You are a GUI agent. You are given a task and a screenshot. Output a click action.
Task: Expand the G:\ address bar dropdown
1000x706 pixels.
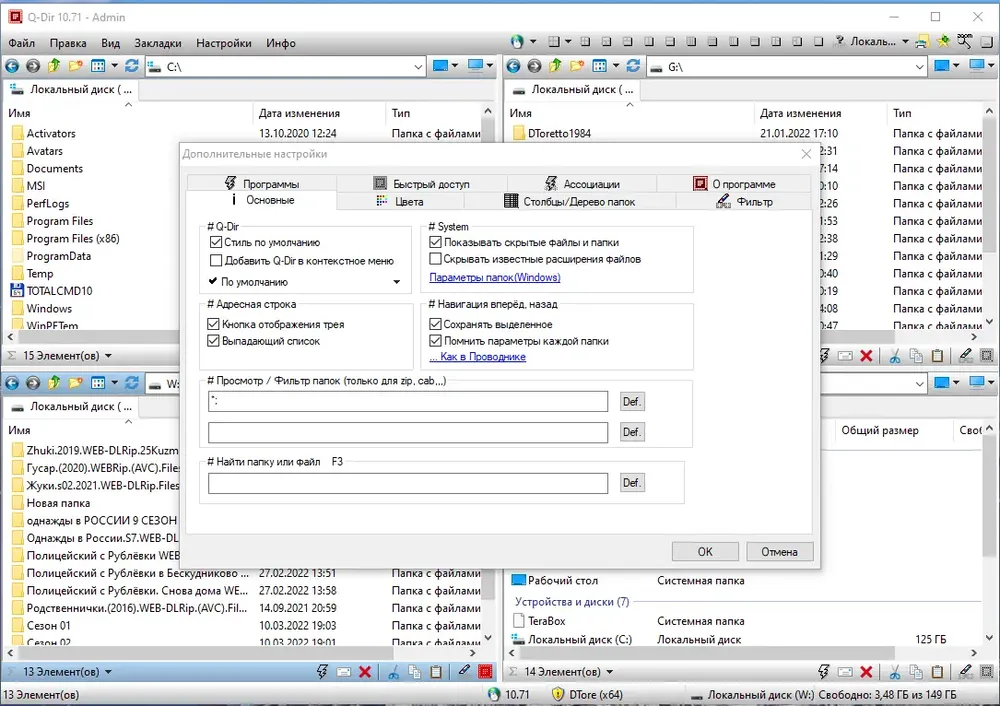919,66
